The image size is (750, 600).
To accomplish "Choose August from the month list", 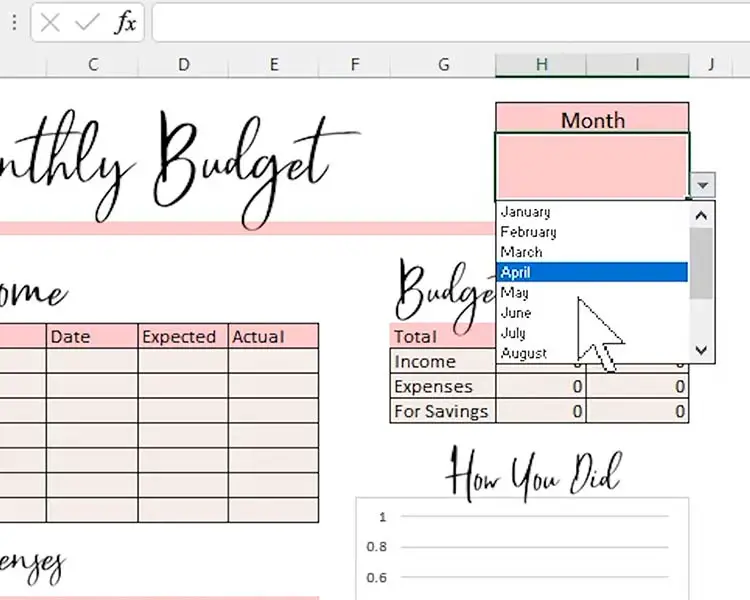I will point(592,353).
